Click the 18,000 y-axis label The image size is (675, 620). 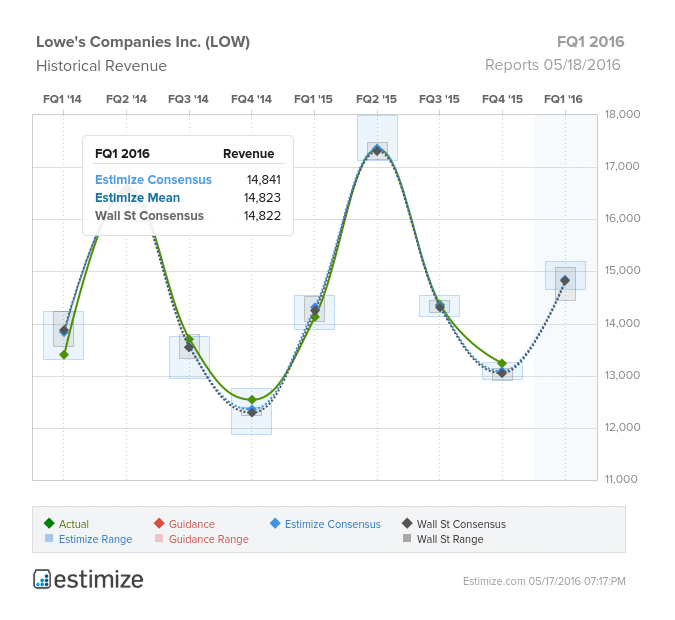(x=622, y=114)
